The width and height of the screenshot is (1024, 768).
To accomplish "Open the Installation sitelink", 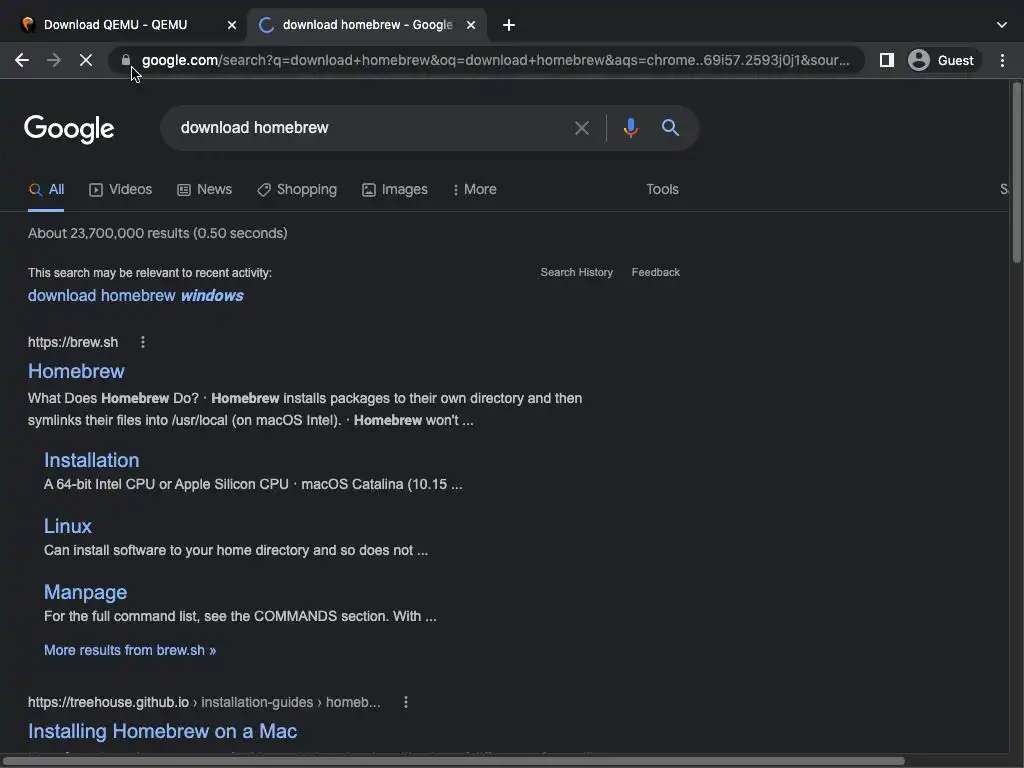I will (91, 460).
